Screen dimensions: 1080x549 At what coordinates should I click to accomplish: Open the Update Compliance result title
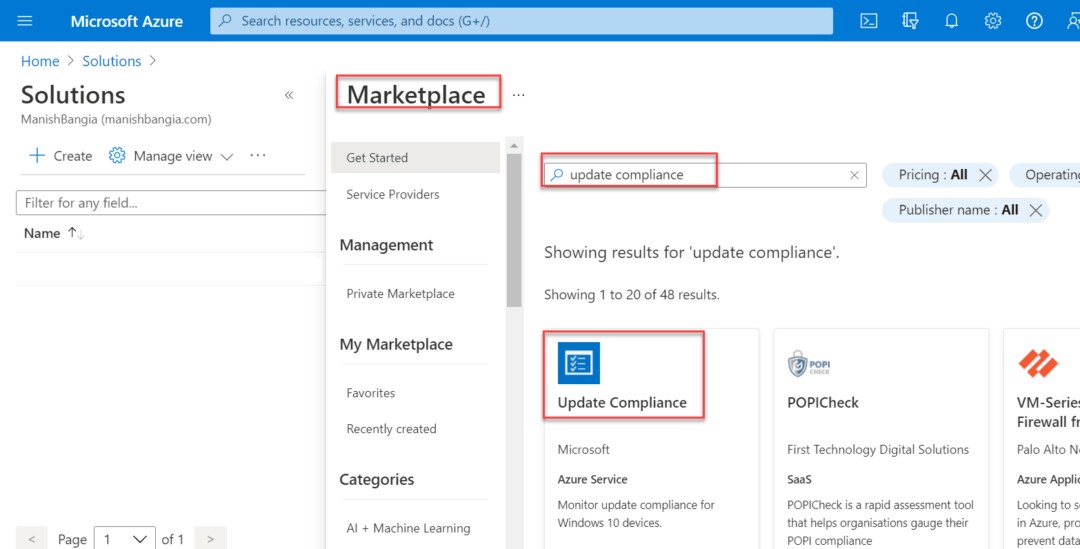[622, 402]
